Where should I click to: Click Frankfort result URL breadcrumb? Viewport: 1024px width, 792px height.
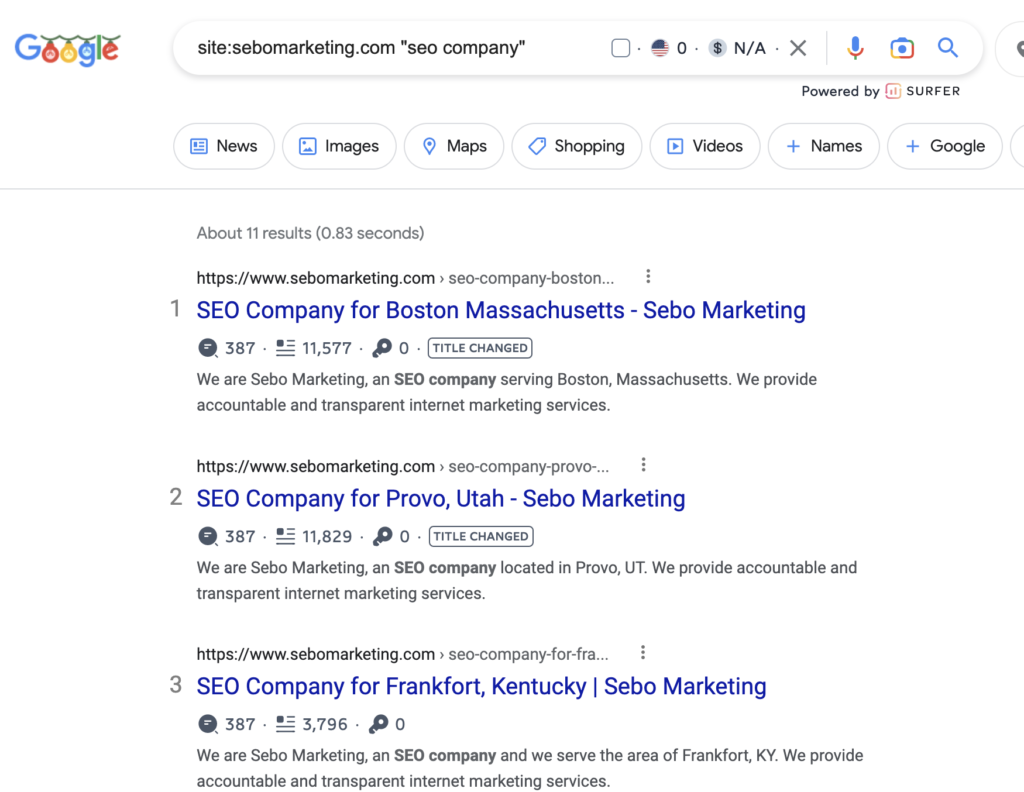[x=402, y=654]
